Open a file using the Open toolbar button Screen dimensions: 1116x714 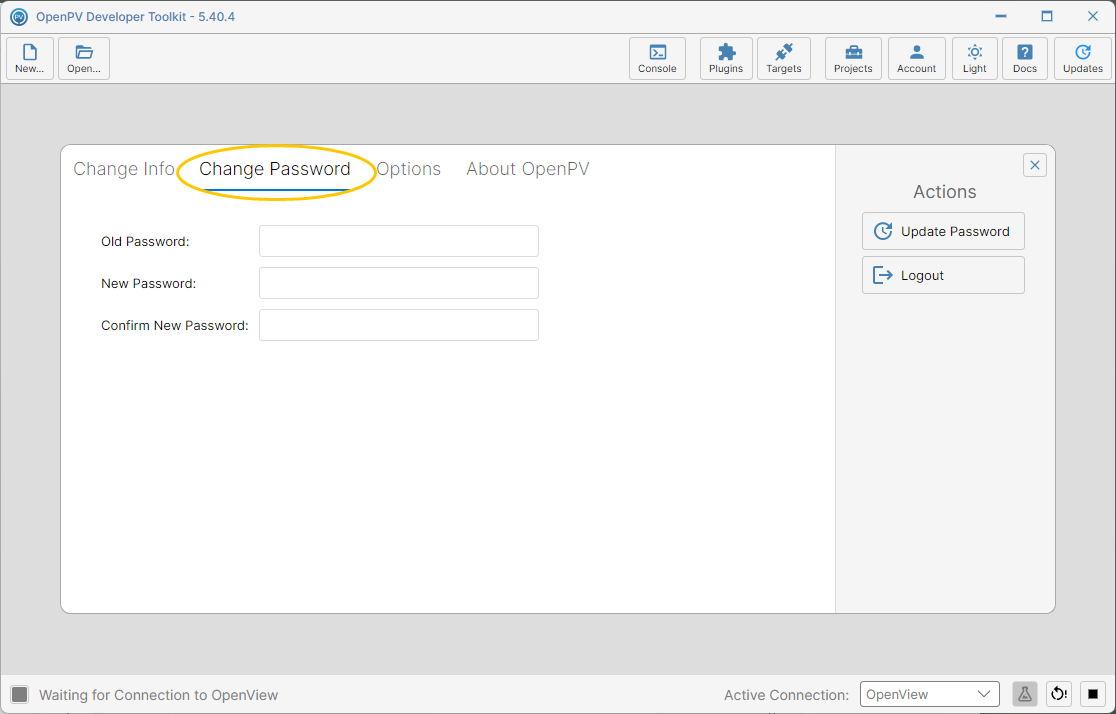pos(84,58)
